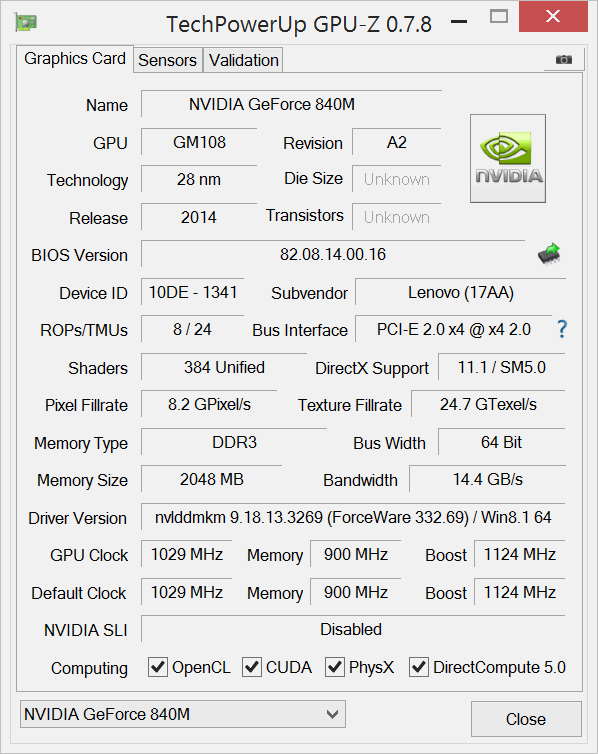The image size is (598, 754).
Task: Click the Default Clock row Boost 1124 MHz
Action: [520, 592]
